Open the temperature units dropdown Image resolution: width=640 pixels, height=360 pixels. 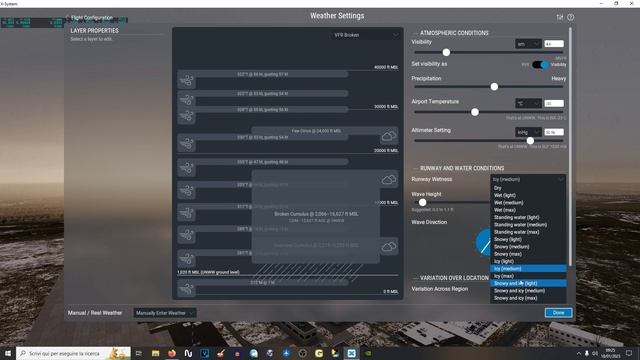coord(528,103)
